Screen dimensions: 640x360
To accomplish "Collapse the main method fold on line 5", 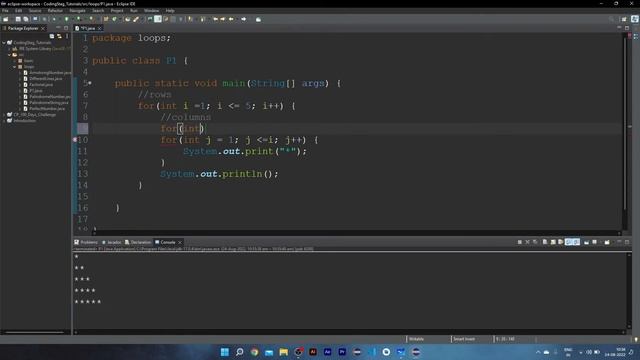I will point(90,83).
